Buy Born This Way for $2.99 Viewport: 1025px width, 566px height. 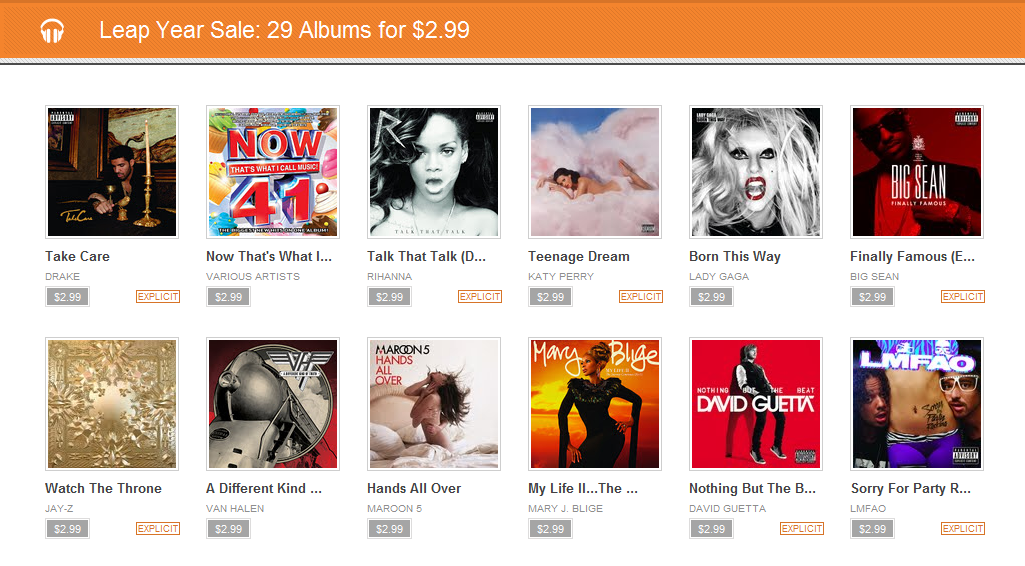tap(711, 297)
